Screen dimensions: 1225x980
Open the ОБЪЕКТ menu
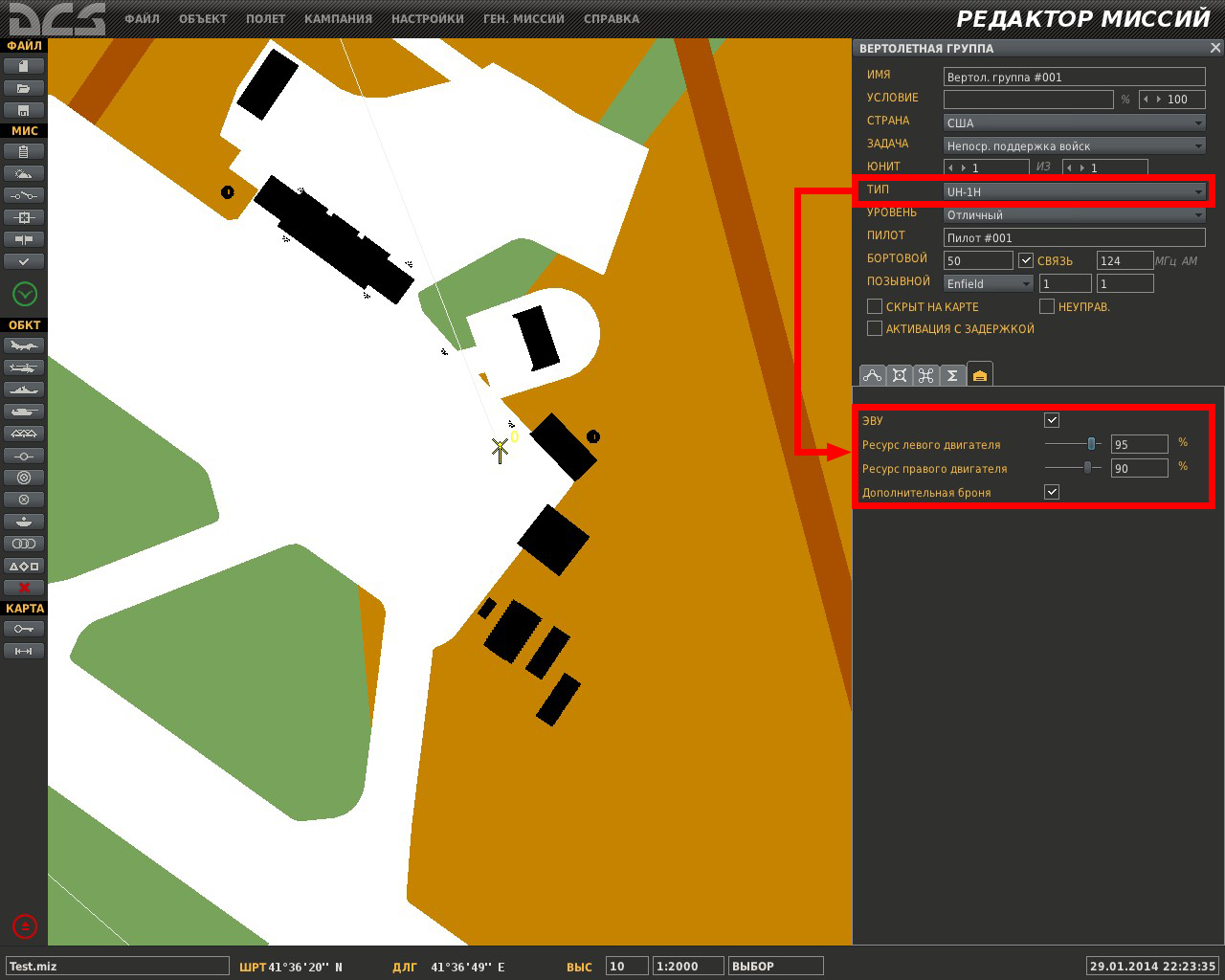click(x=203, y=19)
